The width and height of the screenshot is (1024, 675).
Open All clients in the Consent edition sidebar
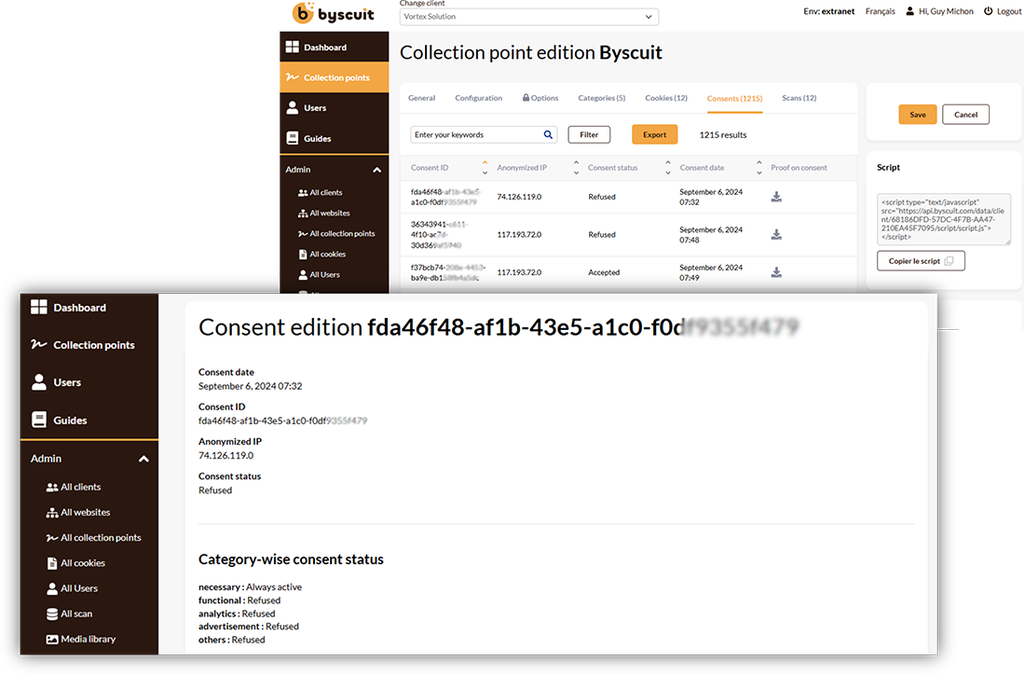pyautogui.click(x=73, y=487)
